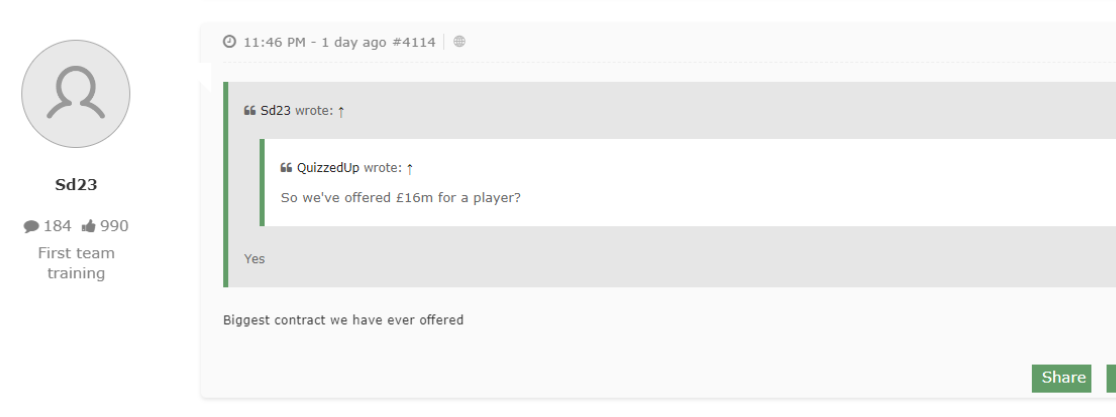Image resolution: width=1116 pixels, height=417 pixels.
Task: Click the globe icon next to #4114
Action: tap(460, 42)
